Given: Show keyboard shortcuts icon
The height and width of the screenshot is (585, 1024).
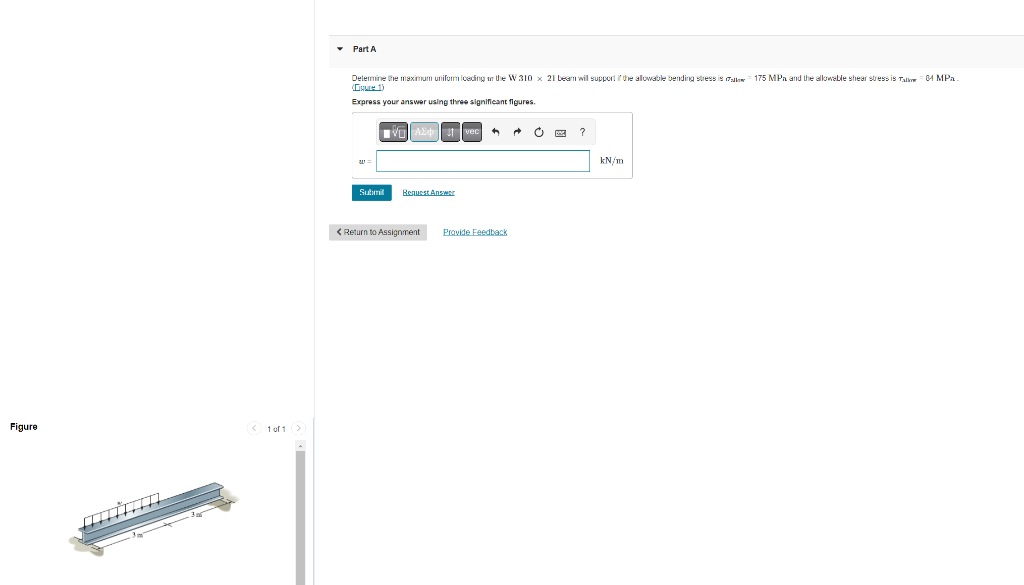Looking at the screenshot, I should click(560, 133).
